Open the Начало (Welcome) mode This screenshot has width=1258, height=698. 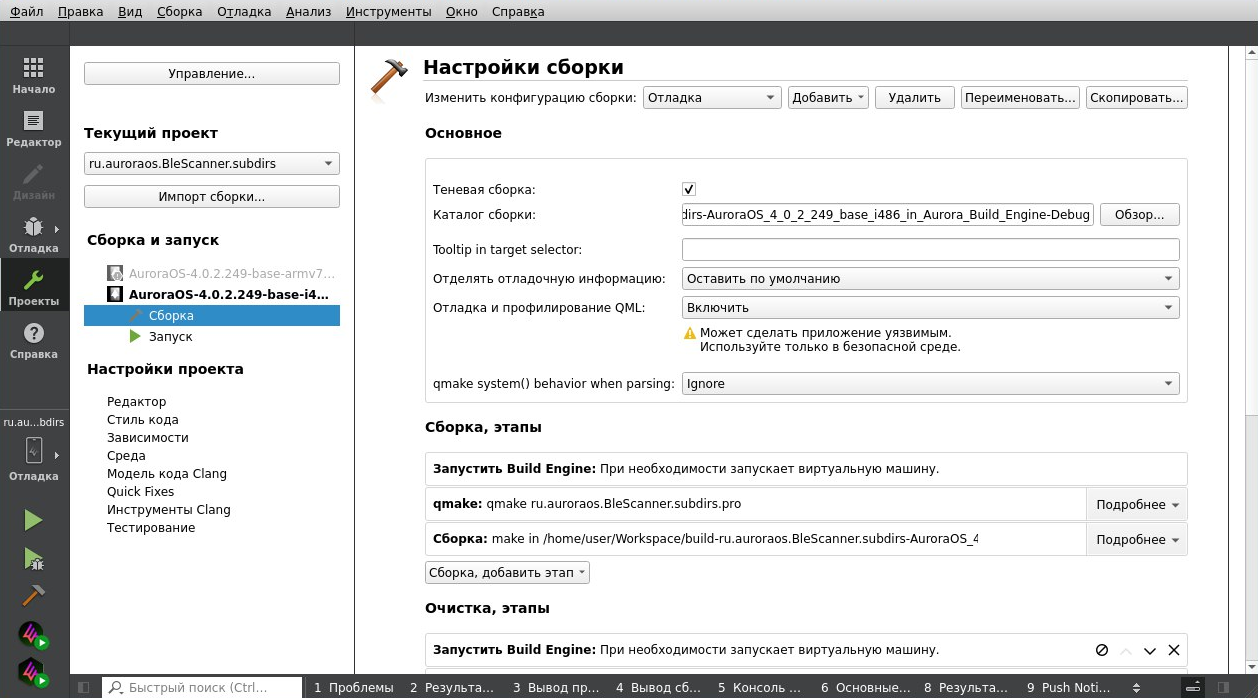[x=34, y=75]
